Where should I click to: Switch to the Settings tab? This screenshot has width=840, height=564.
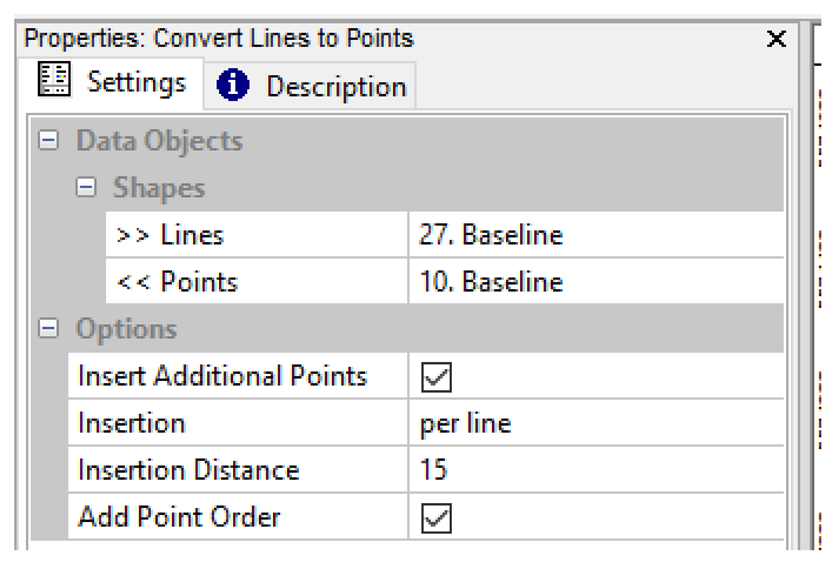click(135, 82)
